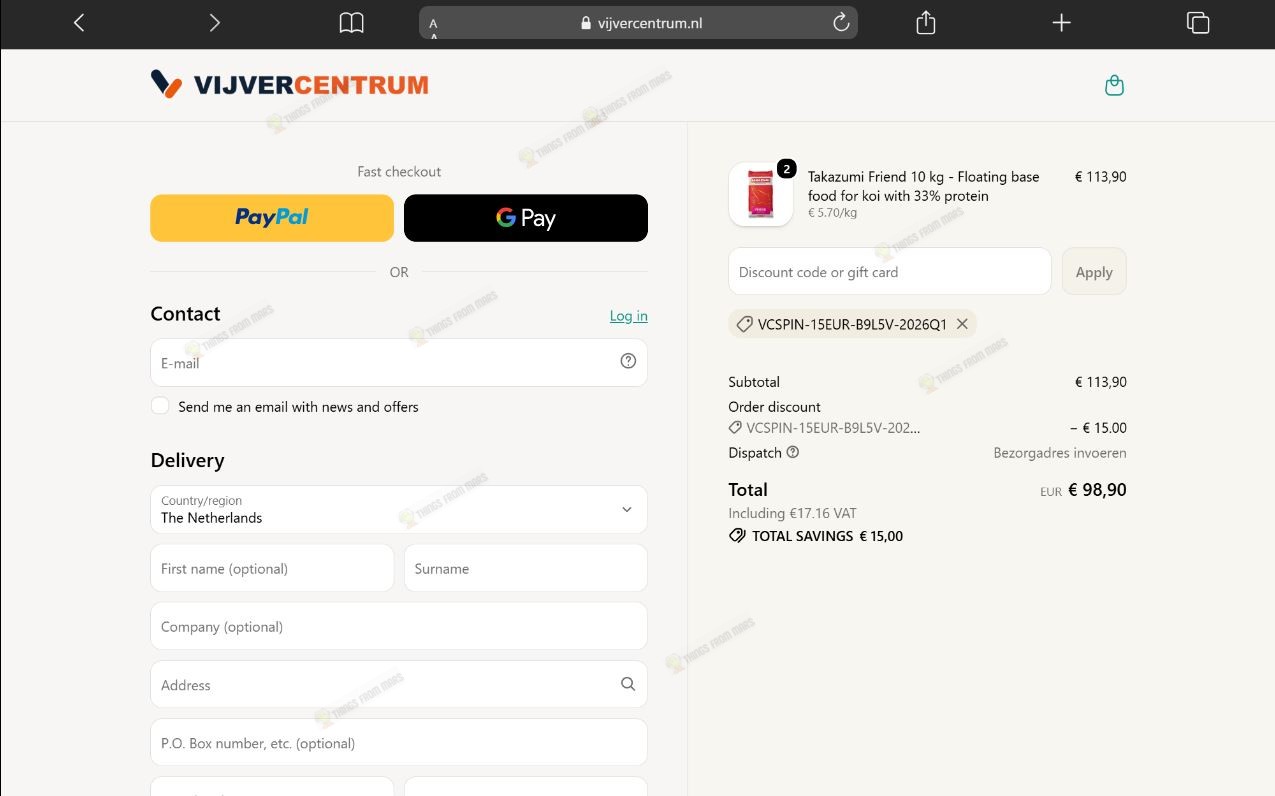Screen dimensions: 1275x796
Task: Show all open tabs overview
Action: (1198, 23)
